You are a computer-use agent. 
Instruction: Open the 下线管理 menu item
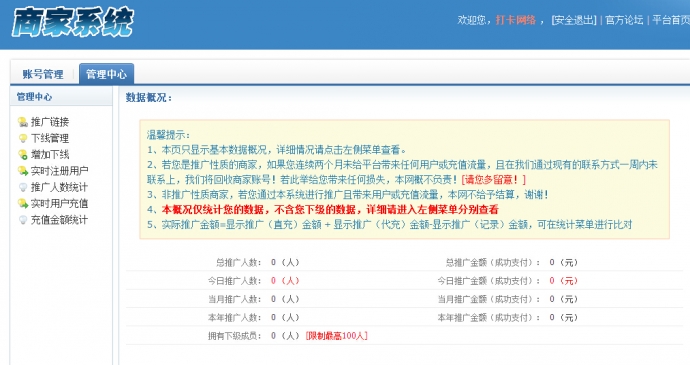(50, 138)
